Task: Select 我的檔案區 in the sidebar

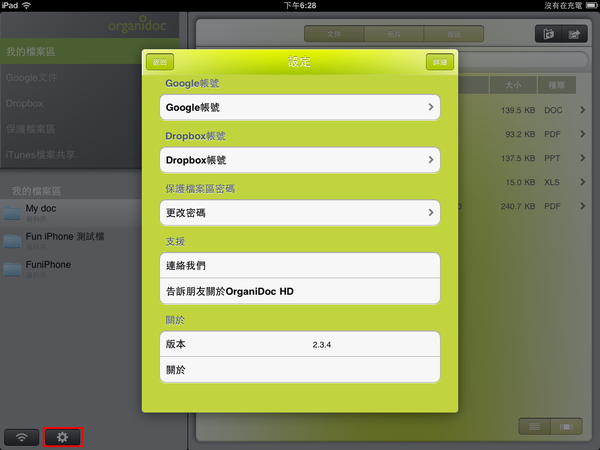Action: pyautogui.click(x=71, y=52)
